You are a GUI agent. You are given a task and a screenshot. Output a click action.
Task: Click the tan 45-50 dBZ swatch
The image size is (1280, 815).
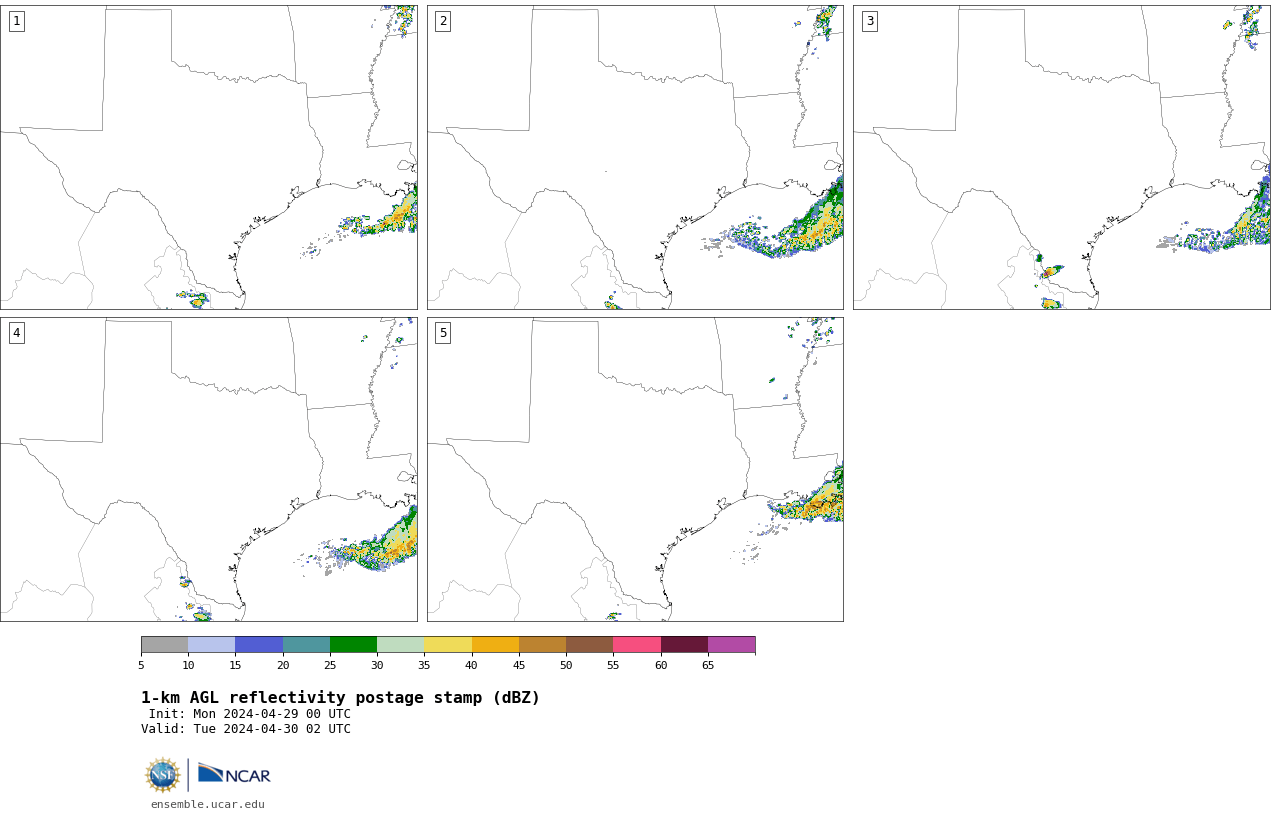542,644
